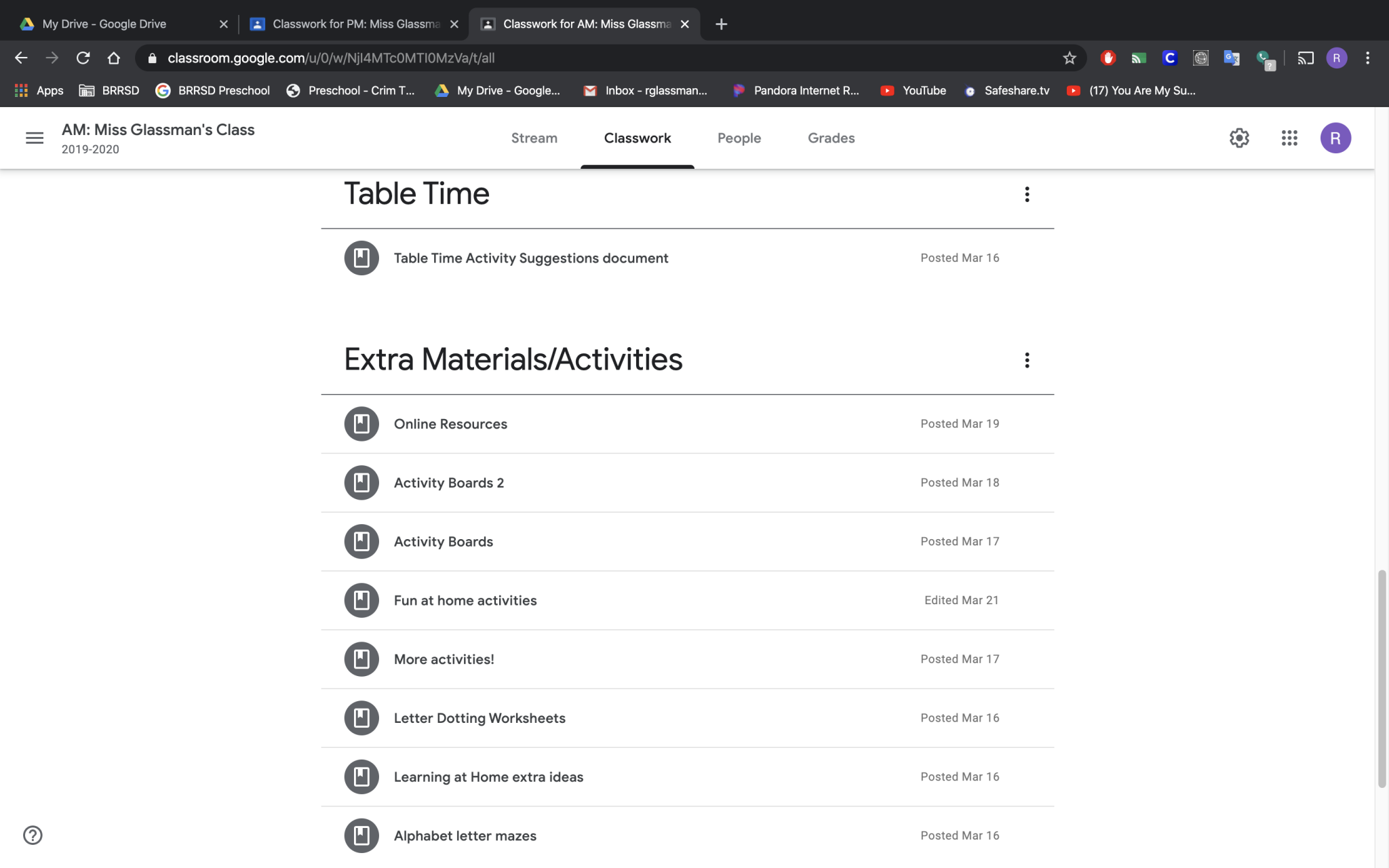The width and height of the screenshot is (1389, 868).
Task: Open the Google apps grid icon
Action: (x=1289, y=138)
